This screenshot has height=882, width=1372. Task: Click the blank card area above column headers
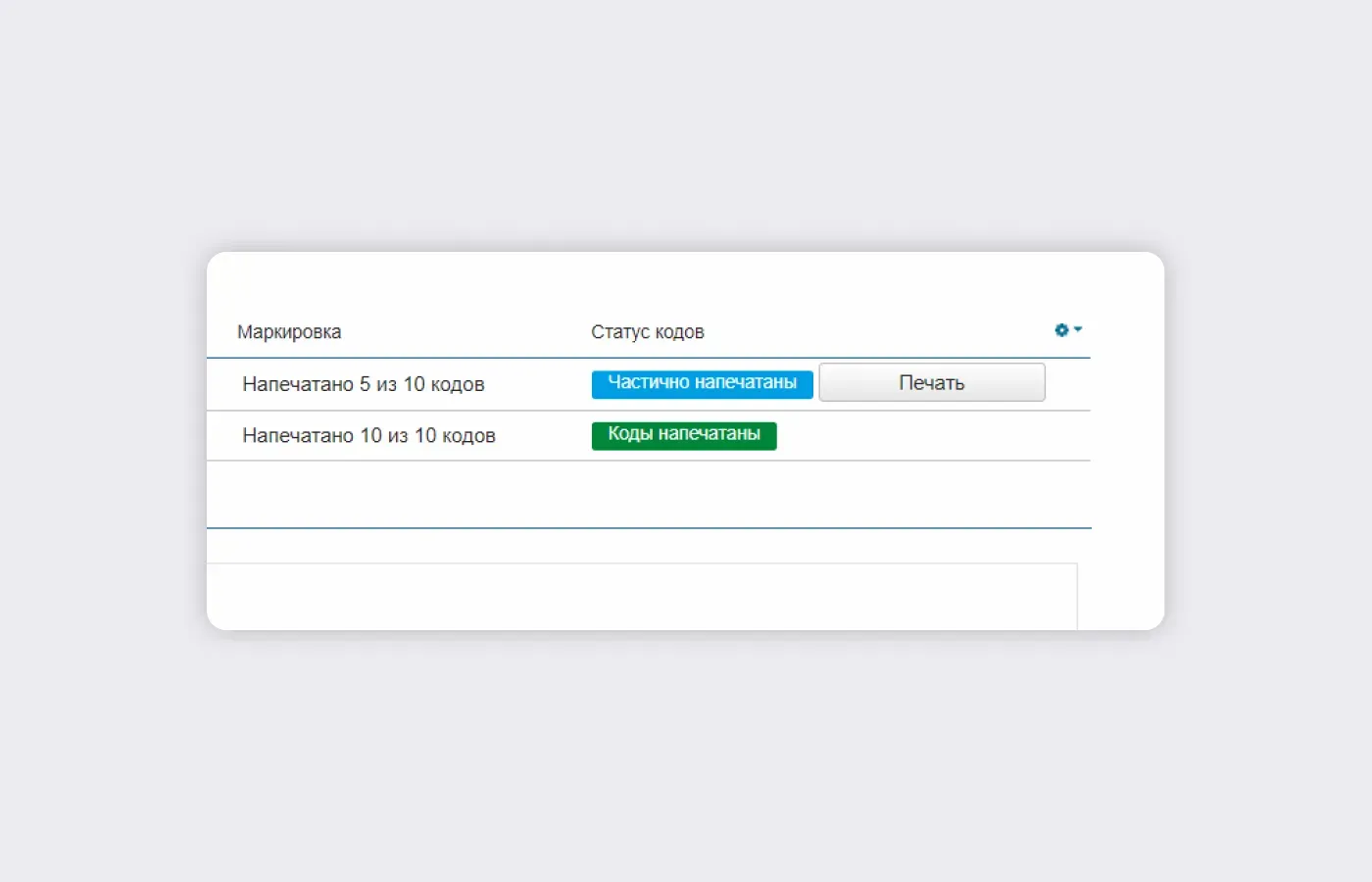pos(647,284)
